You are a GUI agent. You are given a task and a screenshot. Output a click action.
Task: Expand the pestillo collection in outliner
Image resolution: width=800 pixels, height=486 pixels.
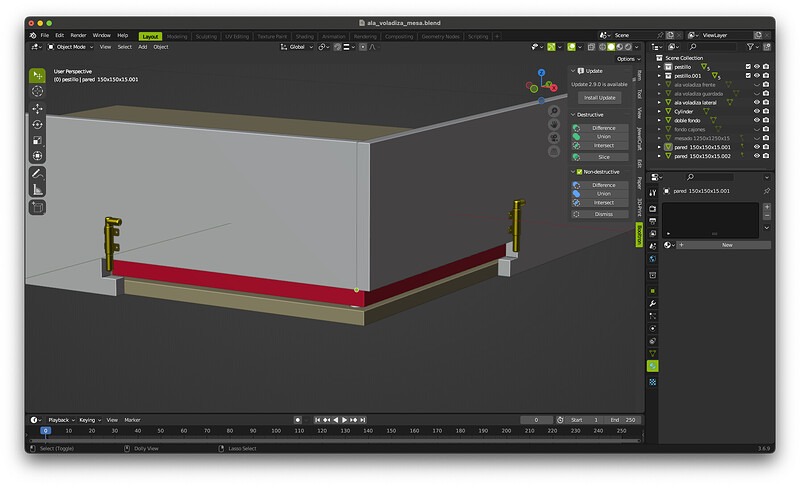coord(659,67)
